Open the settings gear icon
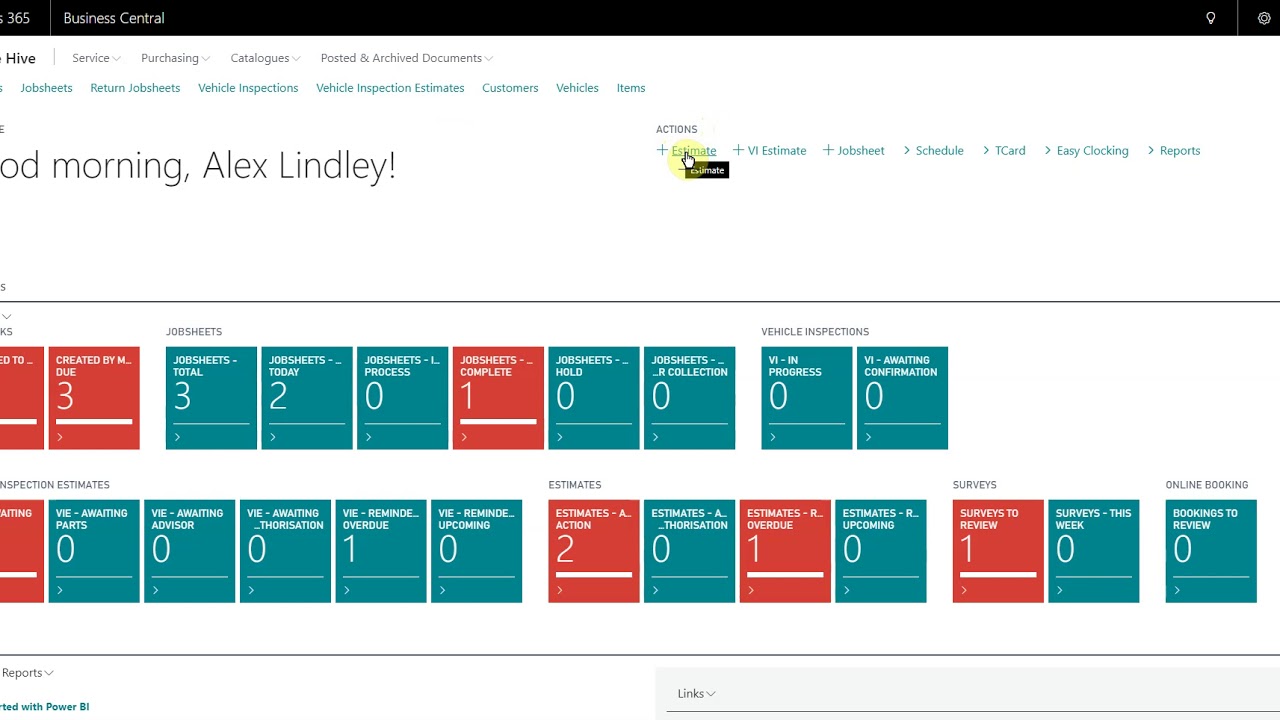 [1264, 18]
